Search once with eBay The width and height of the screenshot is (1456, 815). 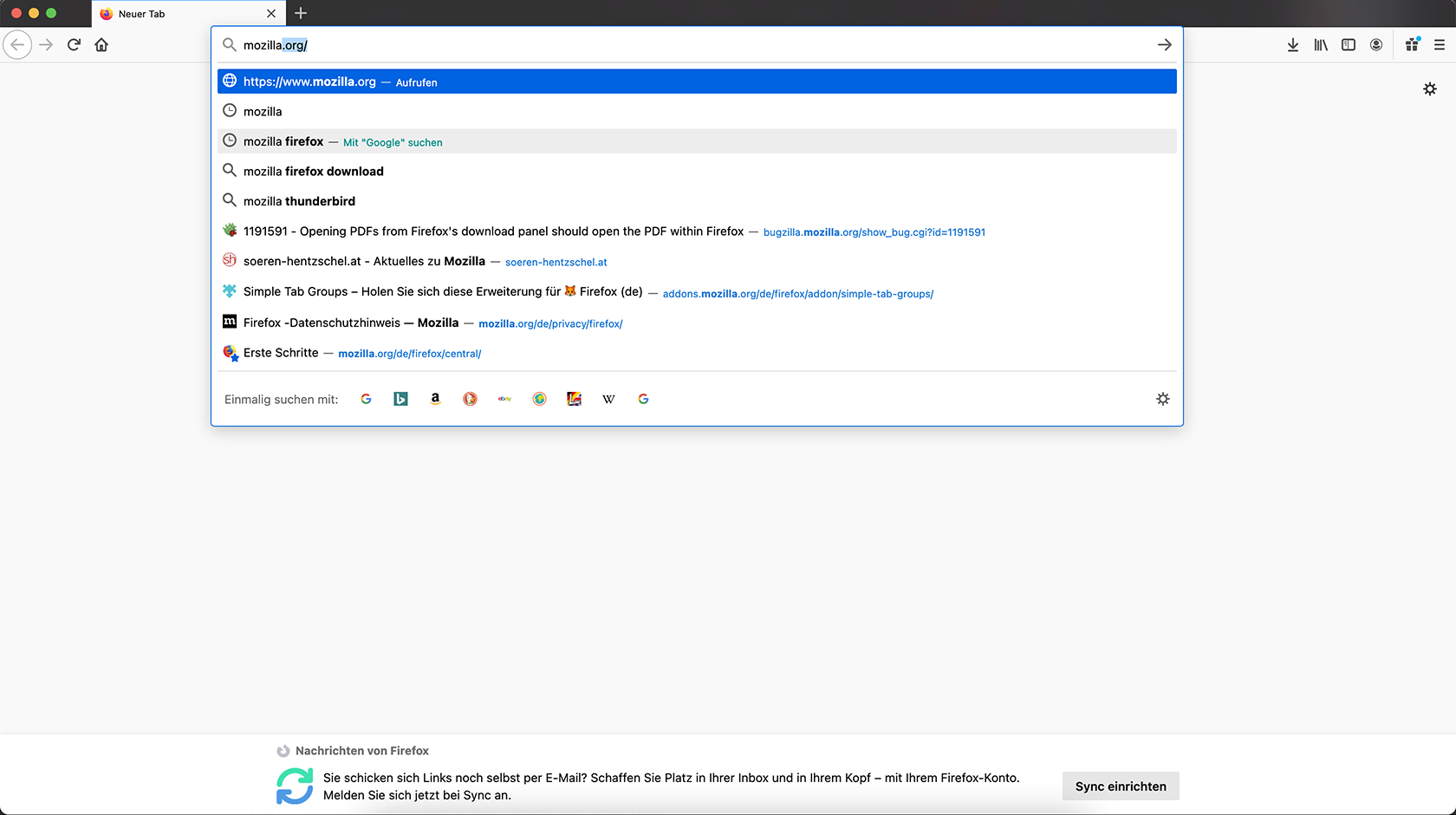[x=504, y=399]
